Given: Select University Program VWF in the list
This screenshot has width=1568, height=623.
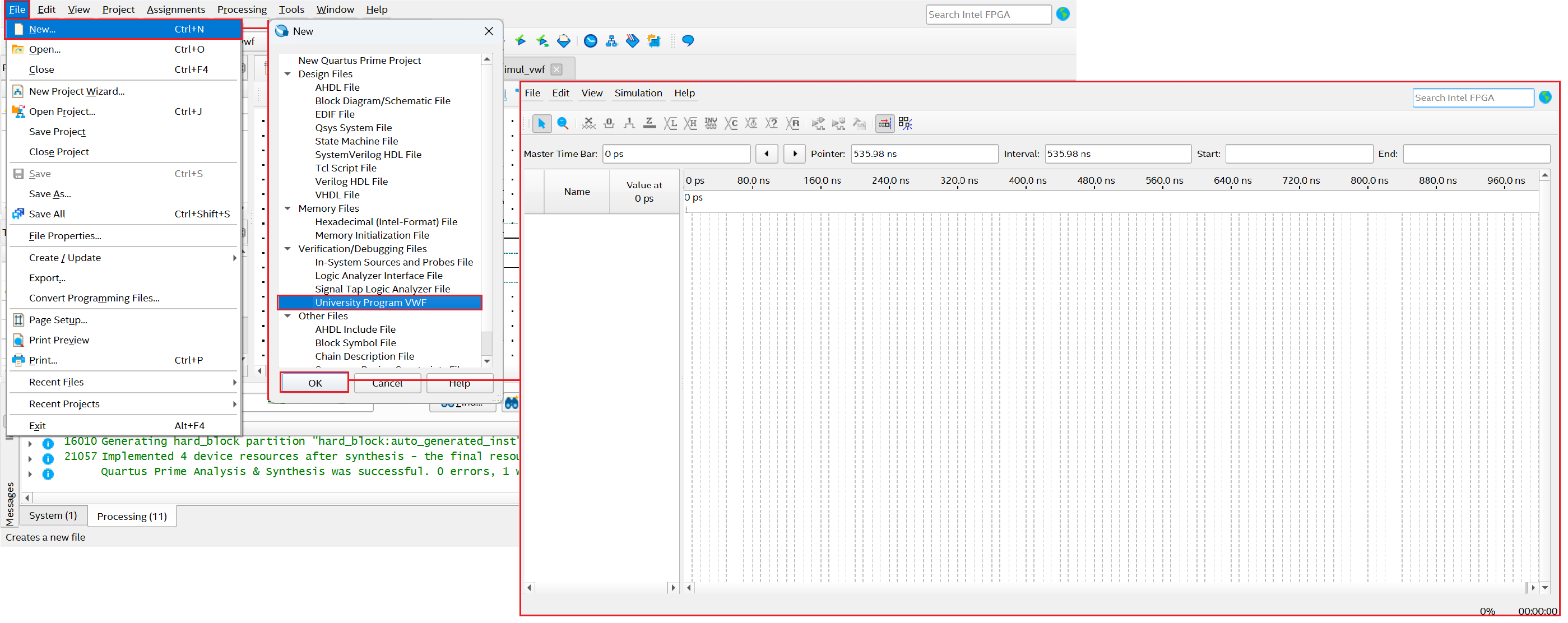Looking at the screenshot, I should coord(380,303).
